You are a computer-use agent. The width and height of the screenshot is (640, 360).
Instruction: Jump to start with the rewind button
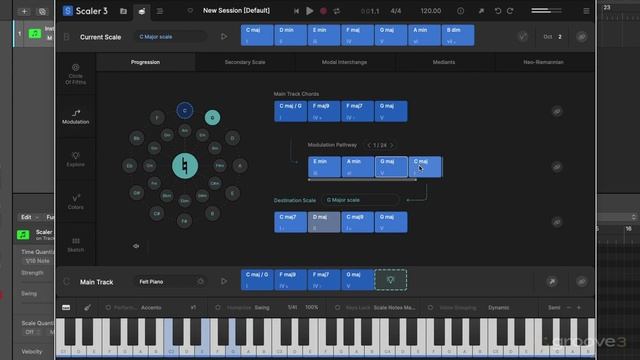click(296, 11)
